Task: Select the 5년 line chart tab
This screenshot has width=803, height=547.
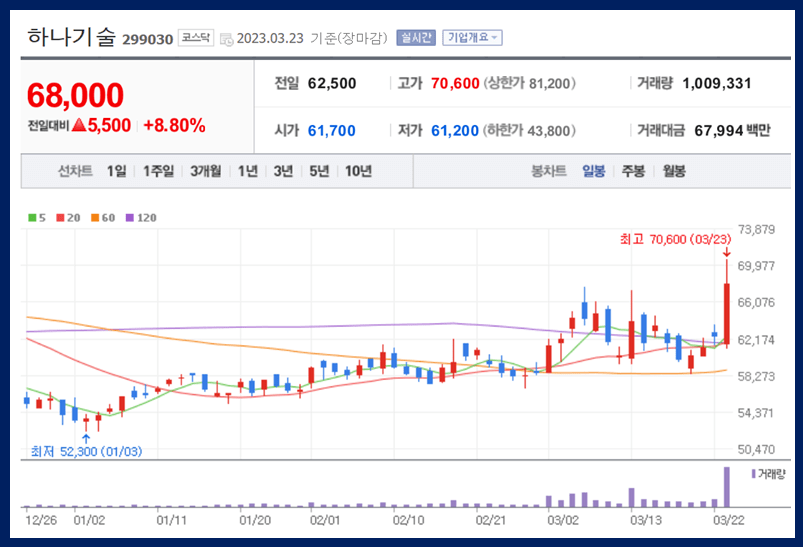Action: coord(319,171)
